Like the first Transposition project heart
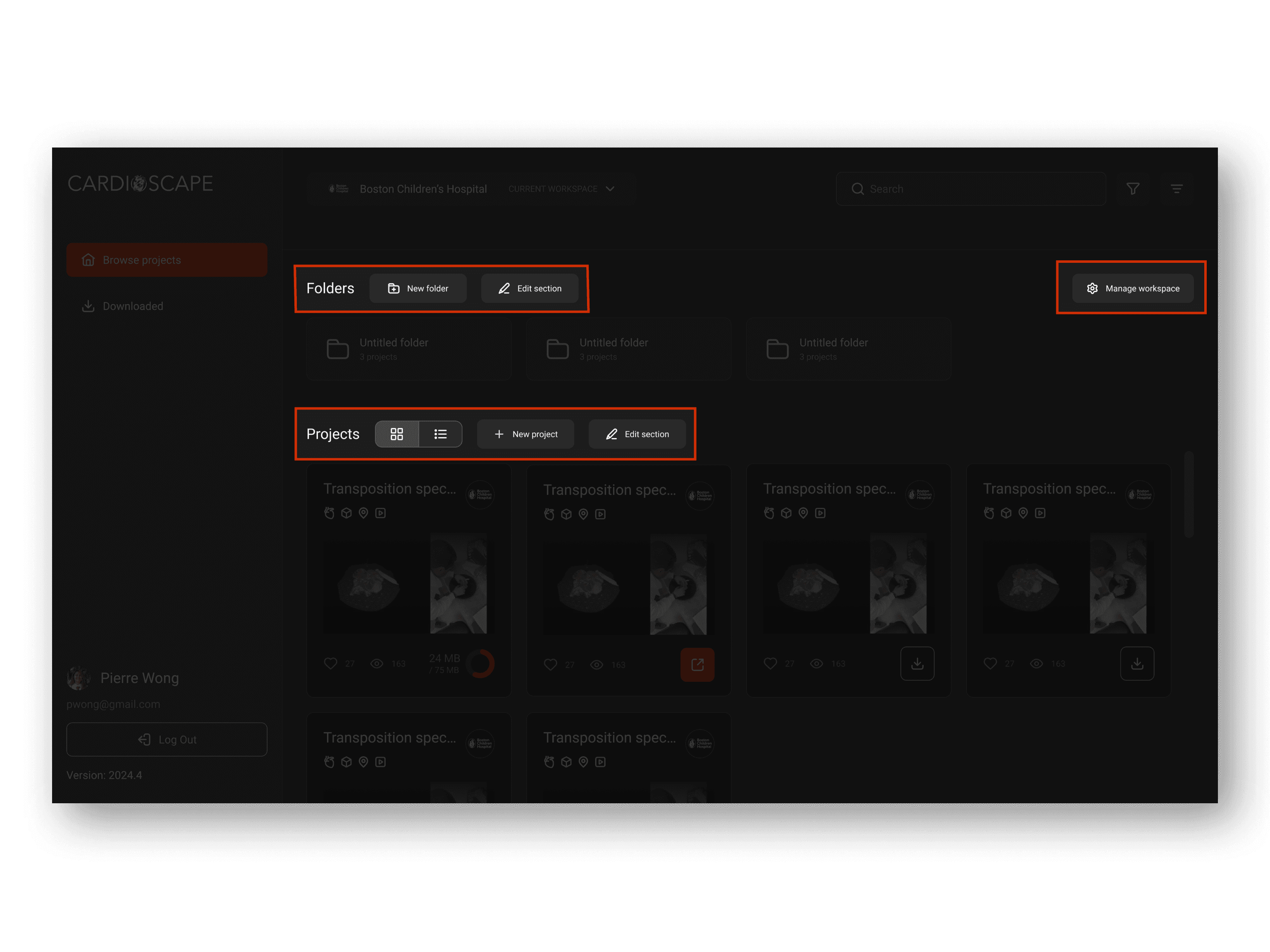 coord(331,663)
